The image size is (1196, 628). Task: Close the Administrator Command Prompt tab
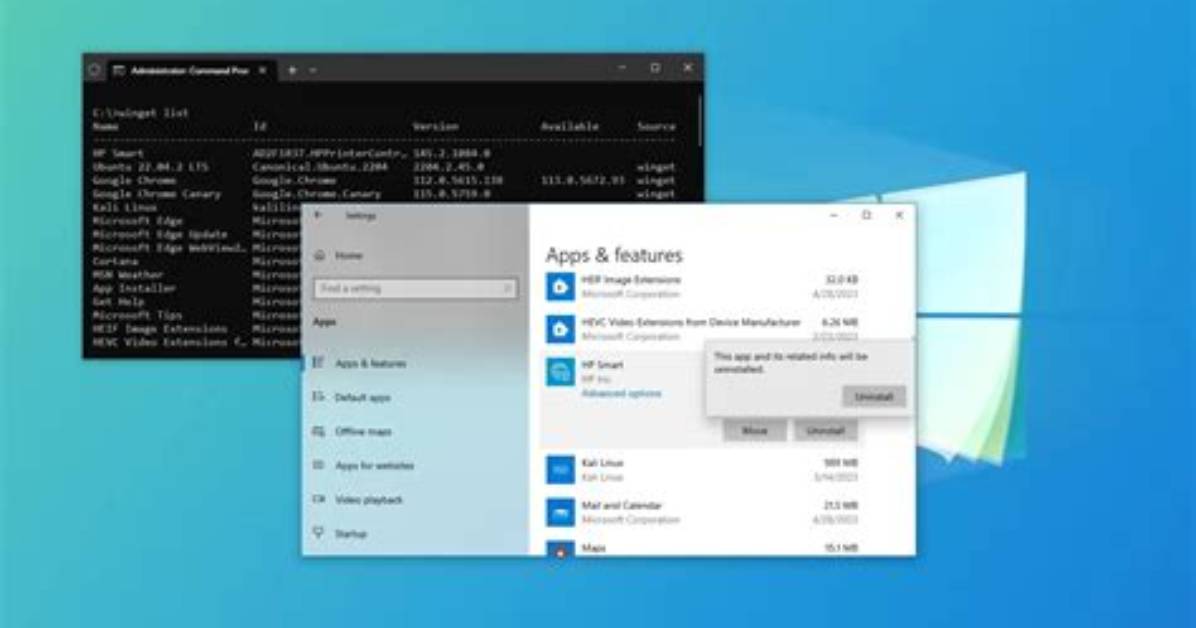click(262, 70)
